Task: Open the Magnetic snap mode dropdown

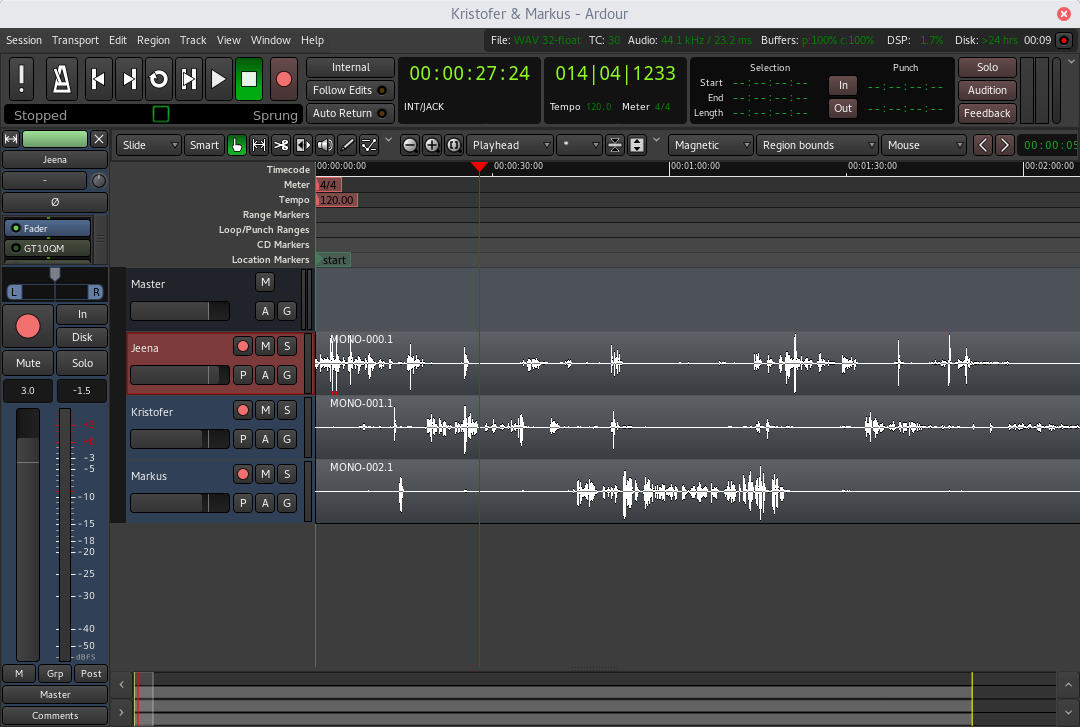Action: pyautogui.click(x=710, y=145)
